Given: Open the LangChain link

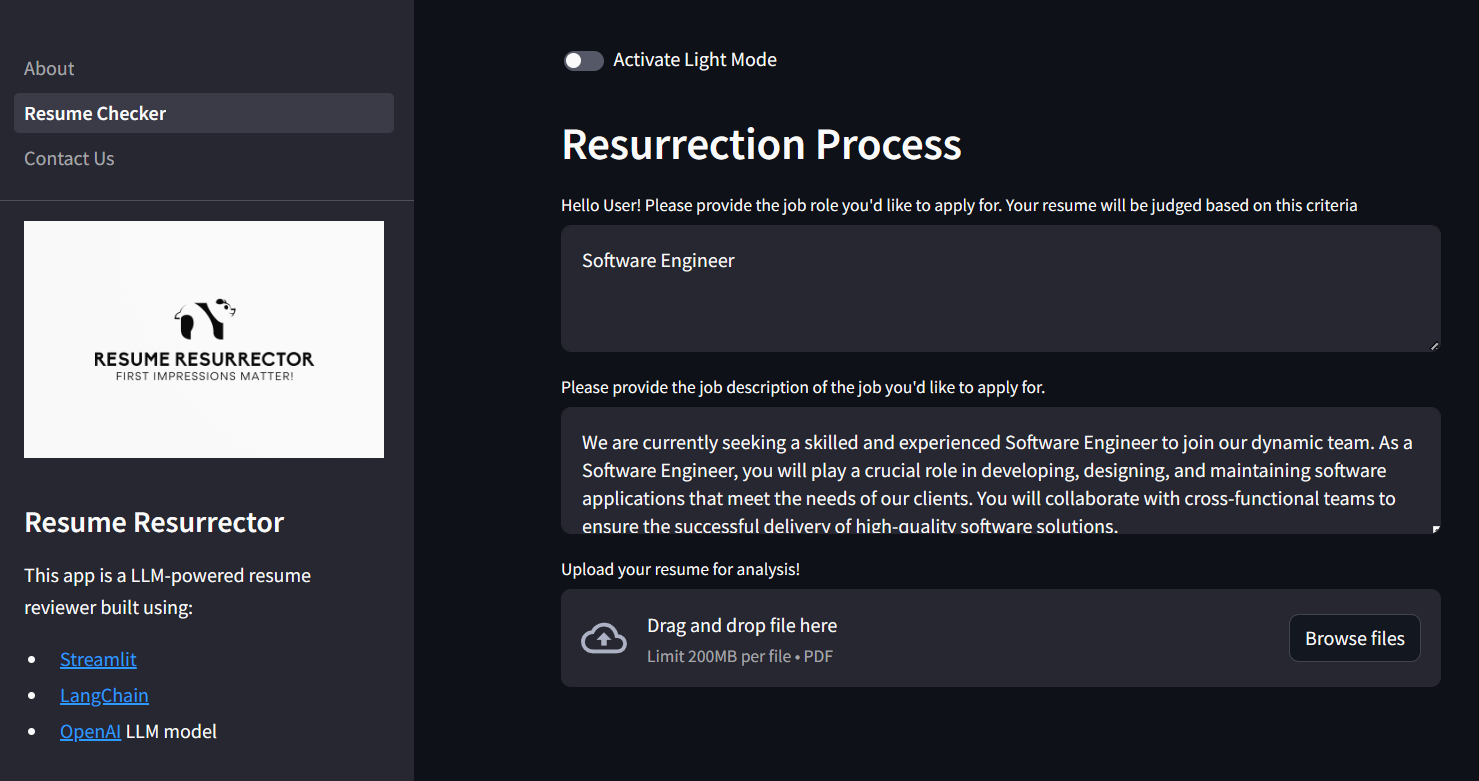Looking at the screenshot, I should tap(104, 695).
